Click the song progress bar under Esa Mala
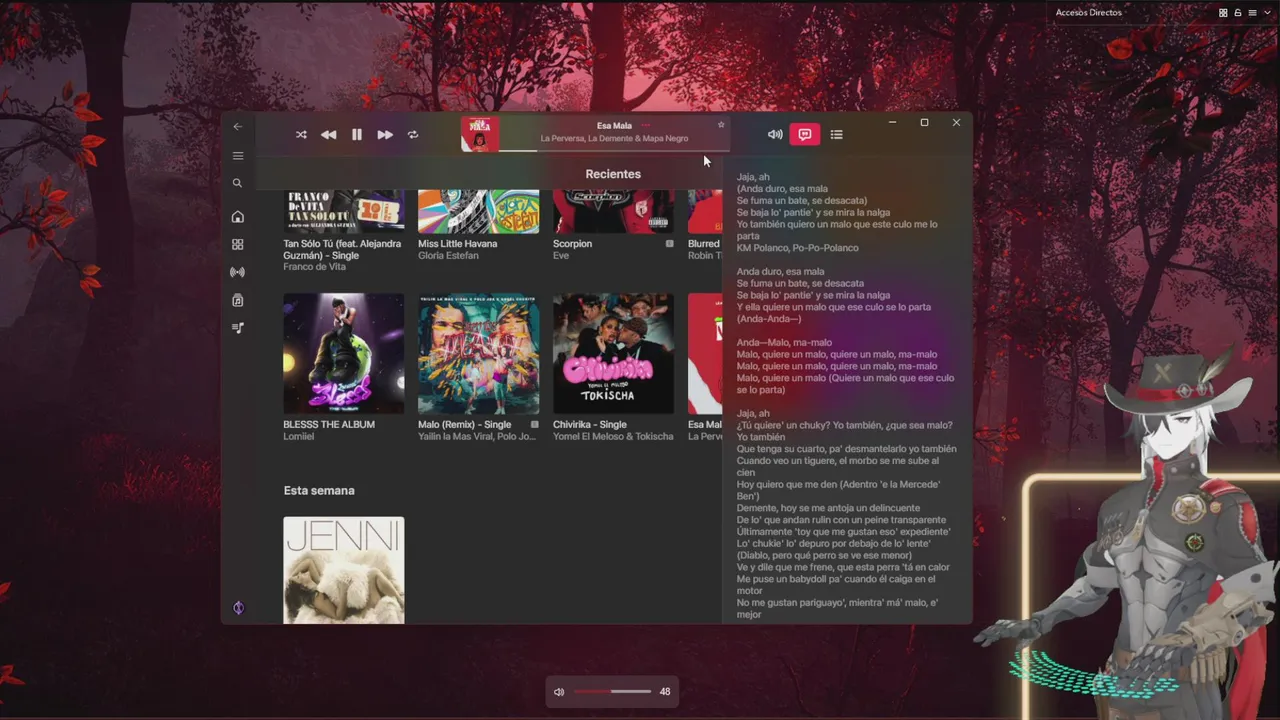Viewport: 1280px width, 720px height. click(615, 150)
